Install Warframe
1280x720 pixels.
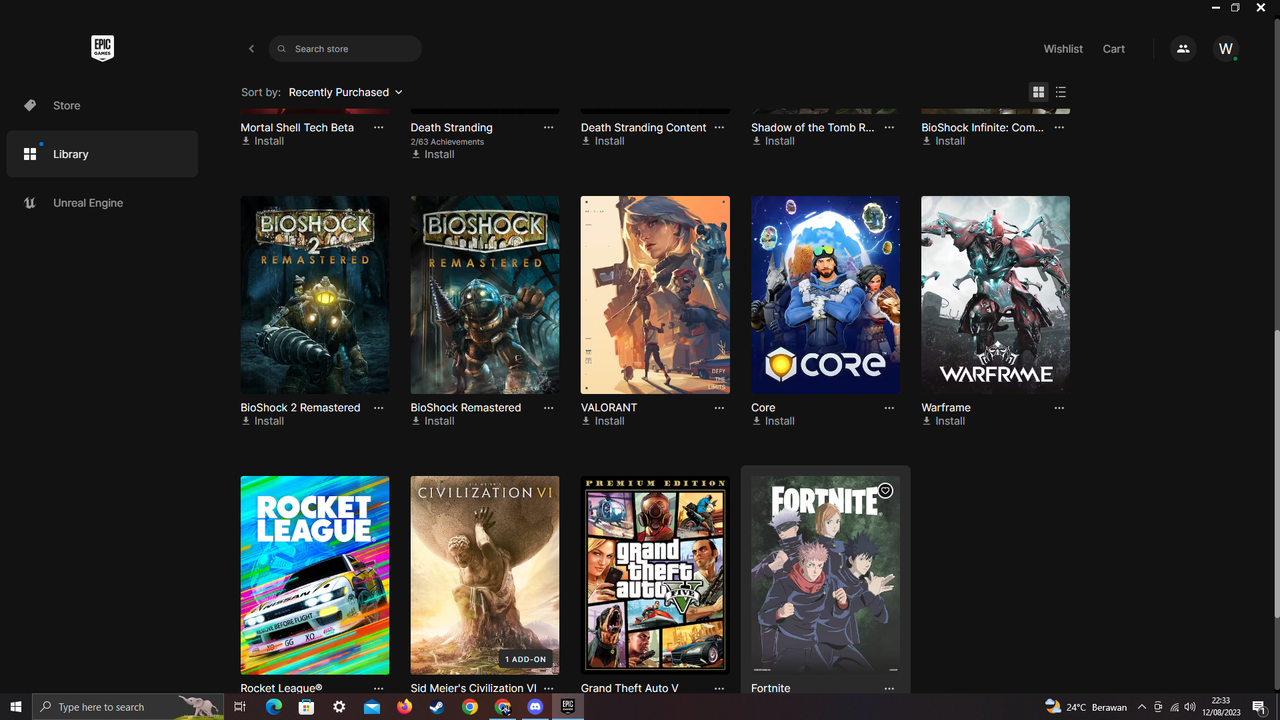(943, 421)
